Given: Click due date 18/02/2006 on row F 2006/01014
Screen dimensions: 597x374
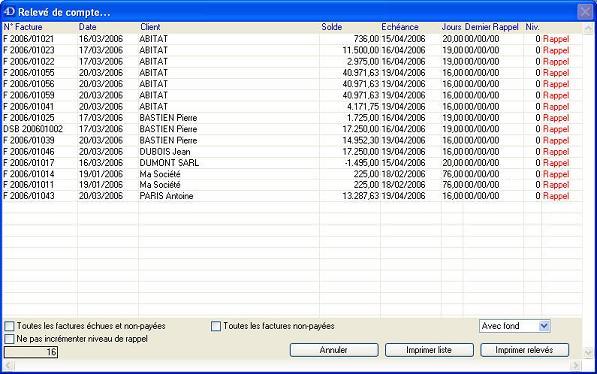Looking at the screenshot, I should (x=403, y=174).
